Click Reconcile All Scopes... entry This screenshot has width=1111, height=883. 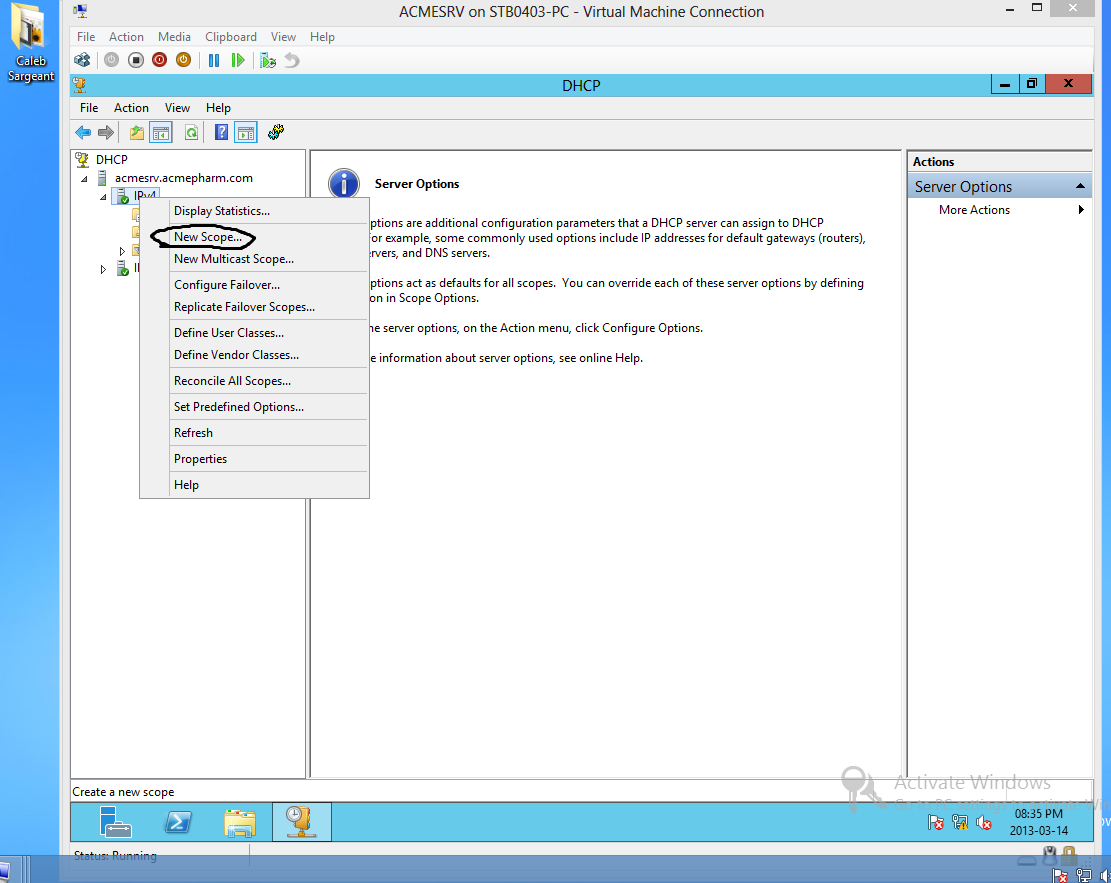coord(232,381)
